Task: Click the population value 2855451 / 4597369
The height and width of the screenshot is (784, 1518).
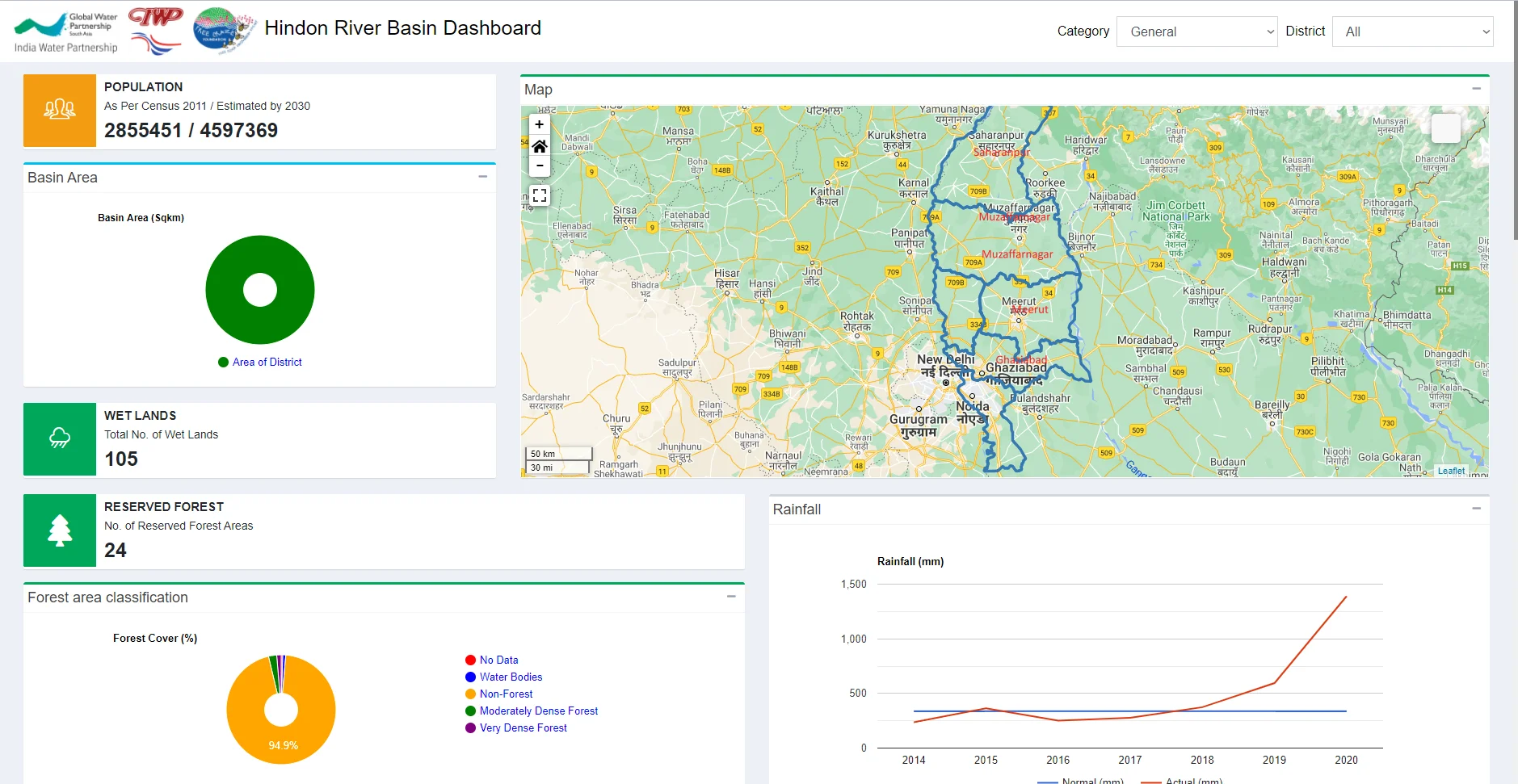Action: click(x=191, y=130)
